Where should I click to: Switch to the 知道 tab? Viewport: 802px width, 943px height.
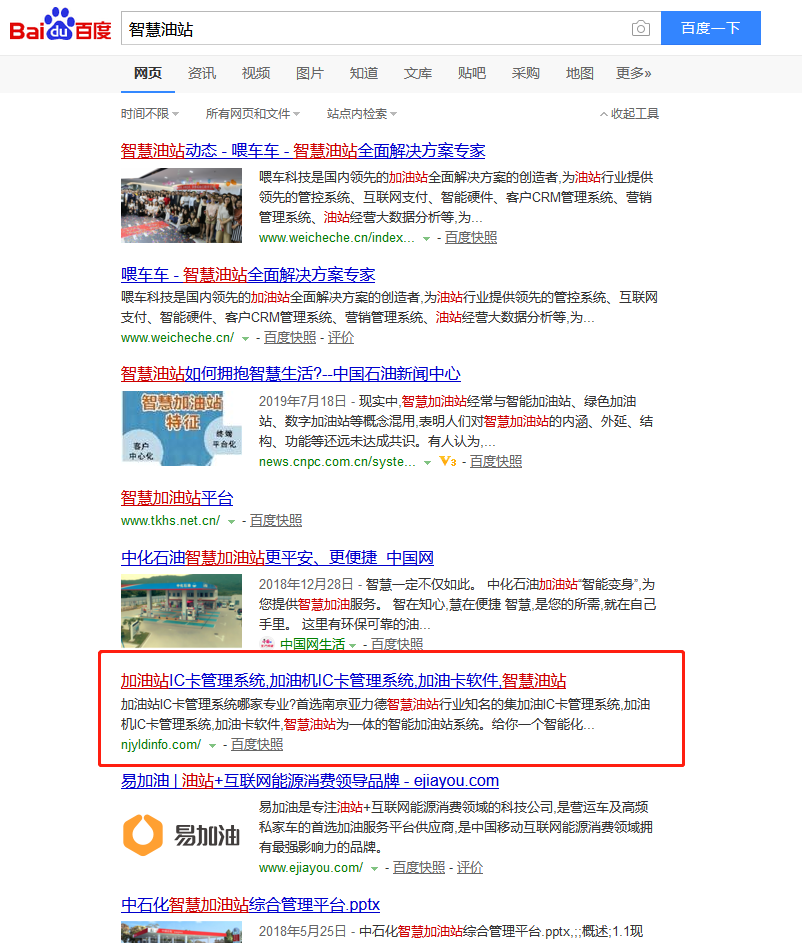(x=364, y=73)
